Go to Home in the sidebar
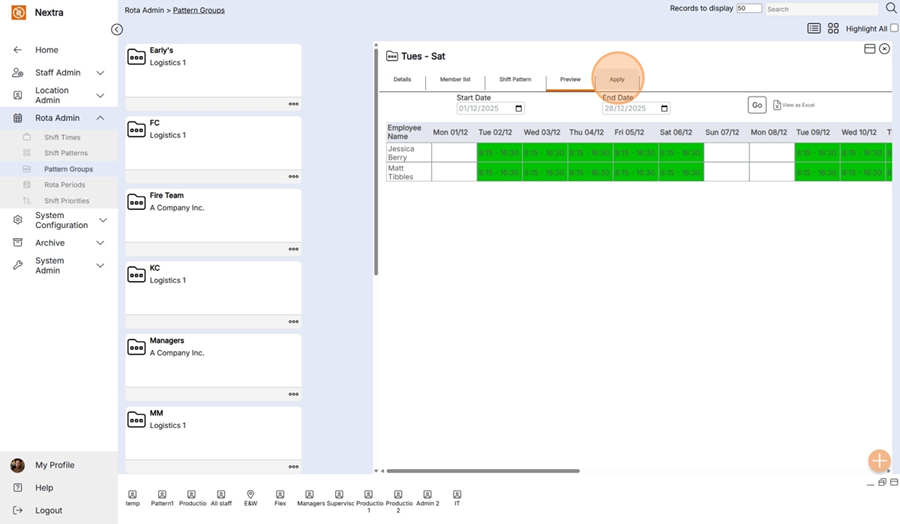 coord(46,50)
